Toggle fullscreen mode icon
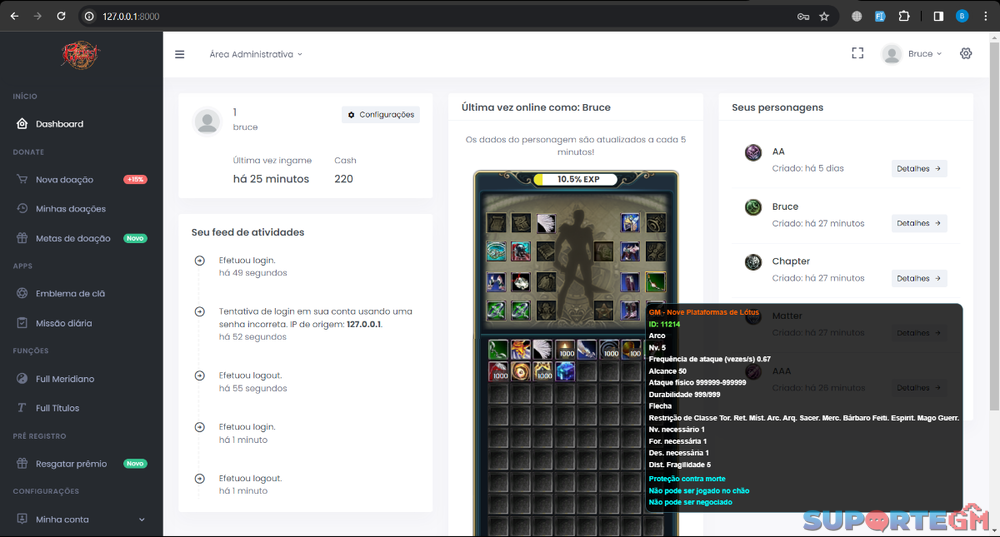This screenshot has width=1000, height=537. pos(857,54)
